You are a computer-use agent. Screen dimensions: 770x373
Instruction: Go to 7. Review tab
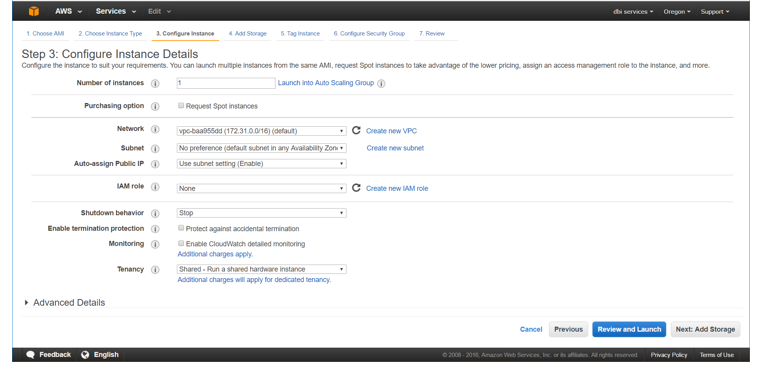(432, 34)
